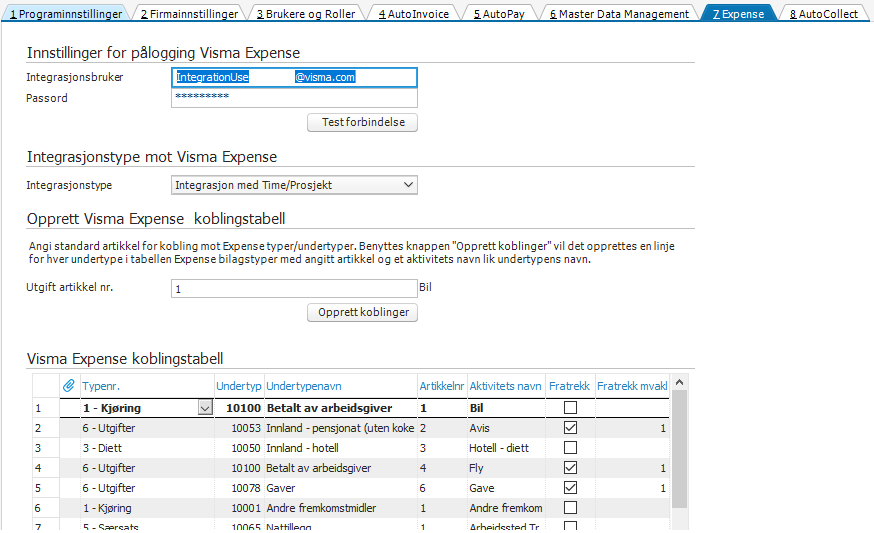Click the Undertyp column header
874x533 pixels.
pos(239,386)
